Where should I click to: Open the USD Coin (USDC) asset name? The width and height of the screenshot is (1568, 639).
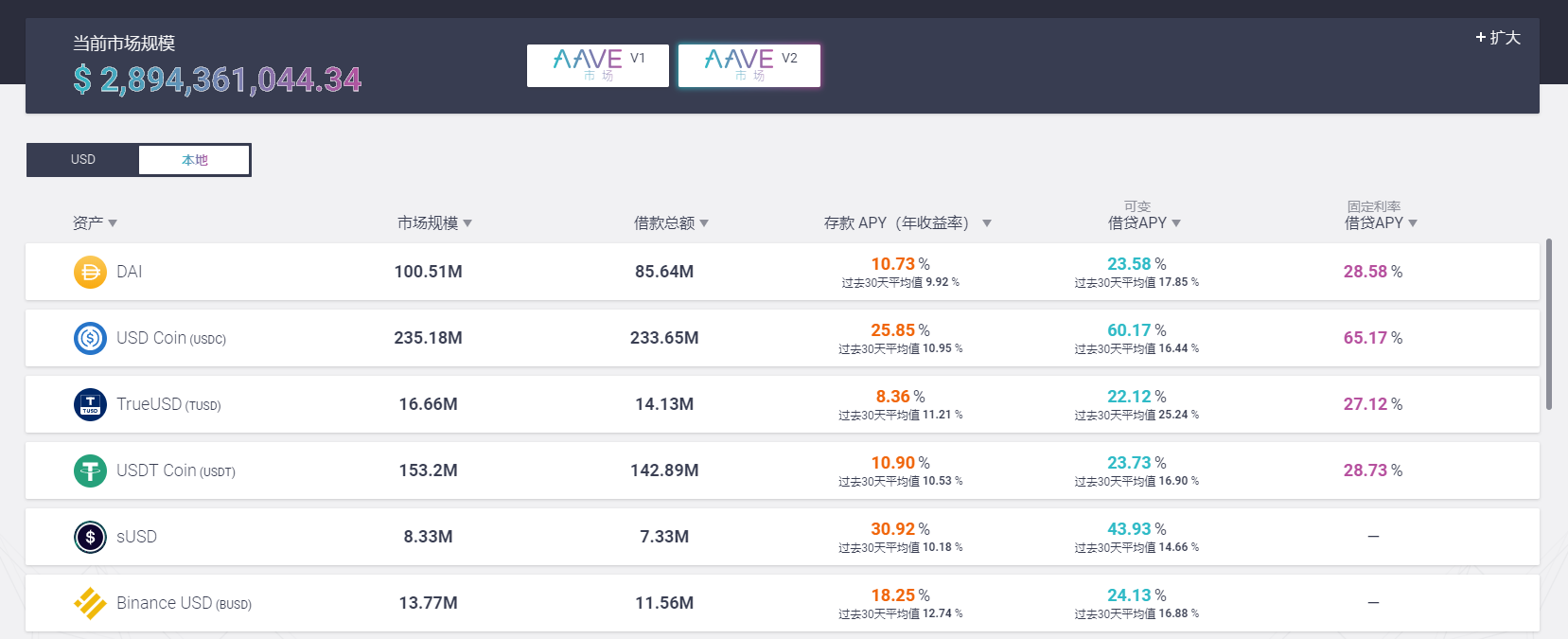click(171, 338)
